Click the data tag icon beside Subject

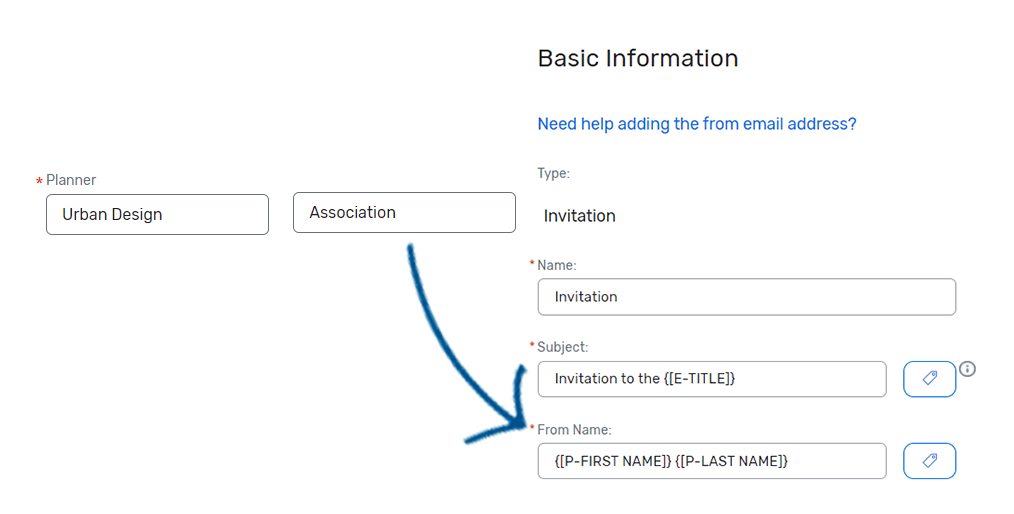(929, 379)
